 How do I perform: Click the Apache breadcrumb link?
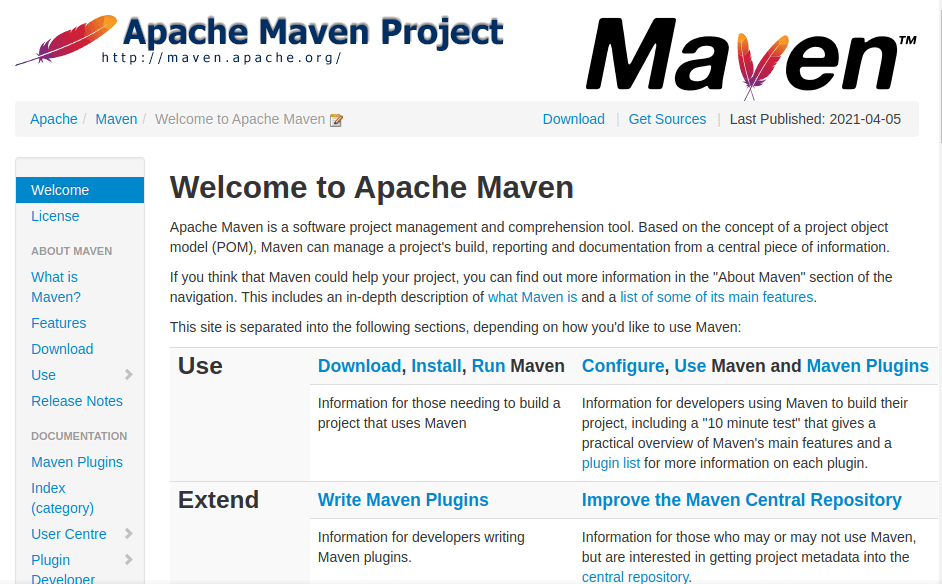coord(54,119)
